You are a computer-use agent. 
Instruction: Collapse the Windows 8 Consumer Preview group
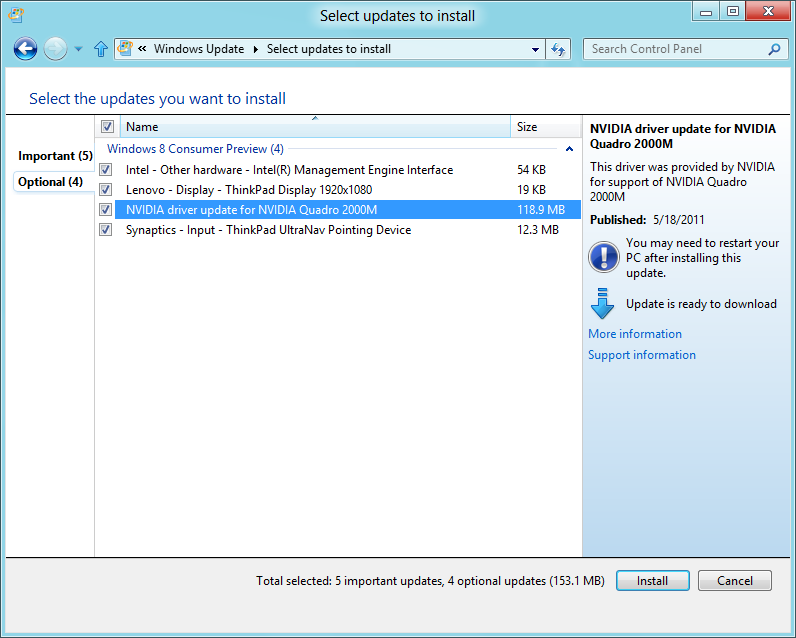569,149
